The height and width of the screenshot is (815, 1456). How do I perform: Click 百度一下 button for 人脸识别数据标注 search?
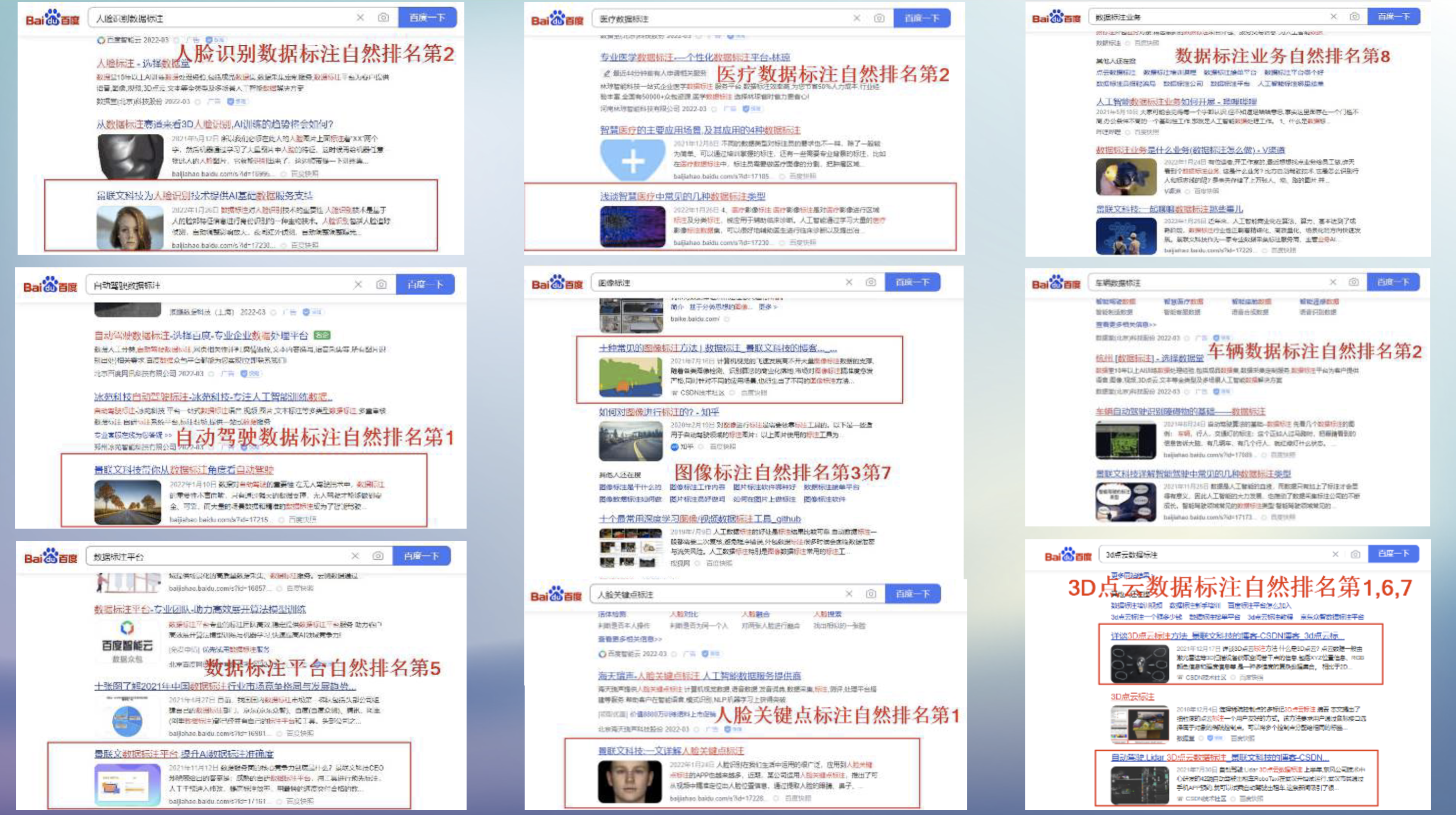427,18
